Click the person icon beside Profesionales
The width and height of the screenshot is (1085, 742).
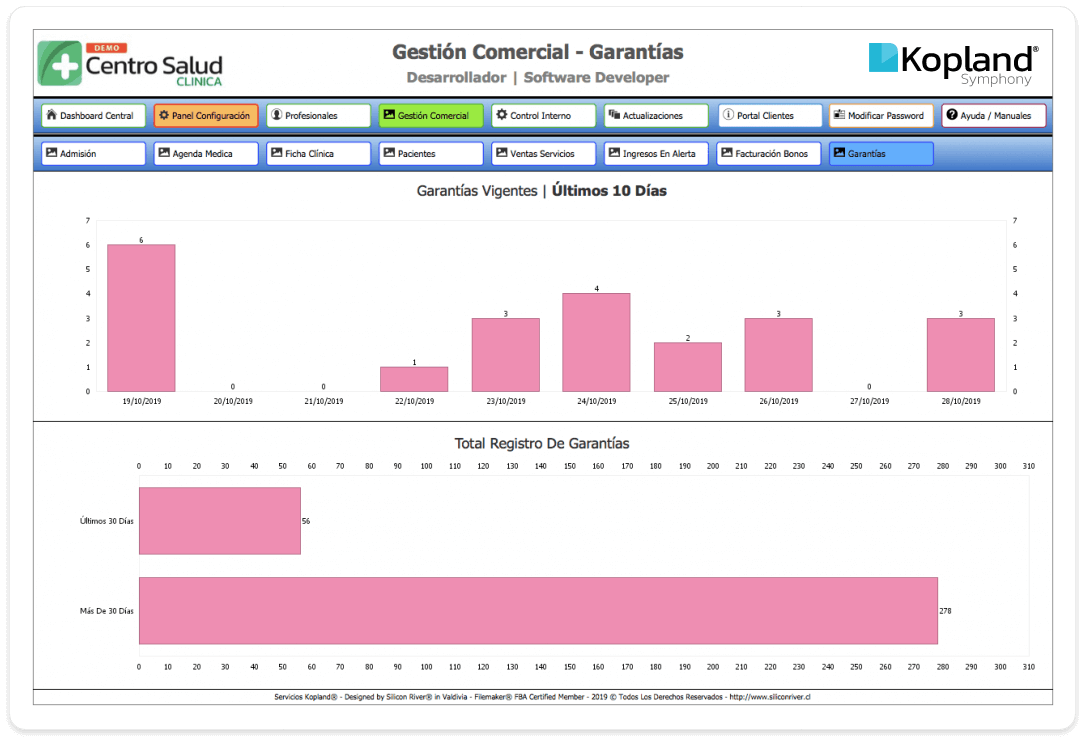coord(277,115)
